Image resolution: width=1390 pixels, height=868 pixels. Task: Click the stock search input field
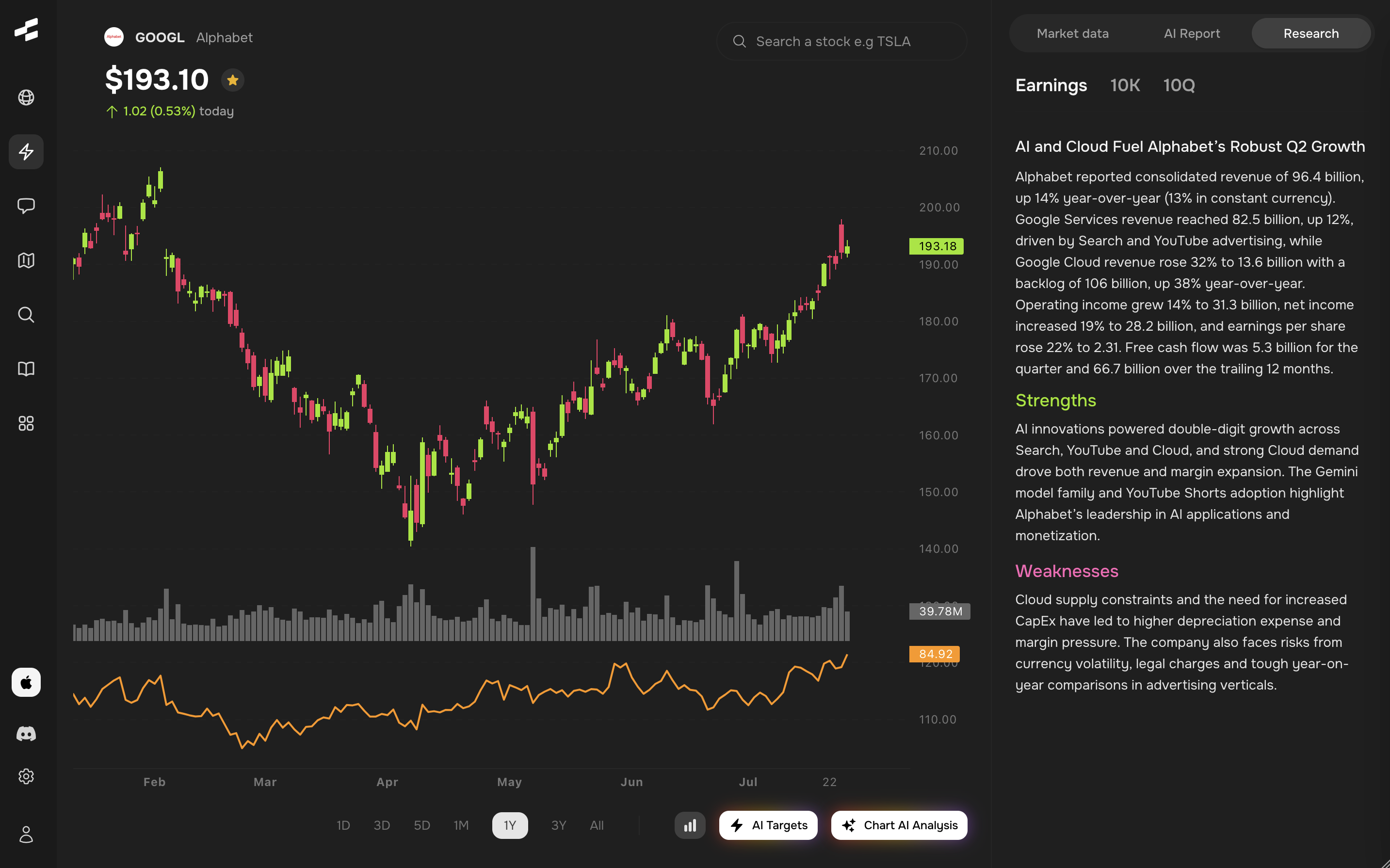tap(841, 41)
